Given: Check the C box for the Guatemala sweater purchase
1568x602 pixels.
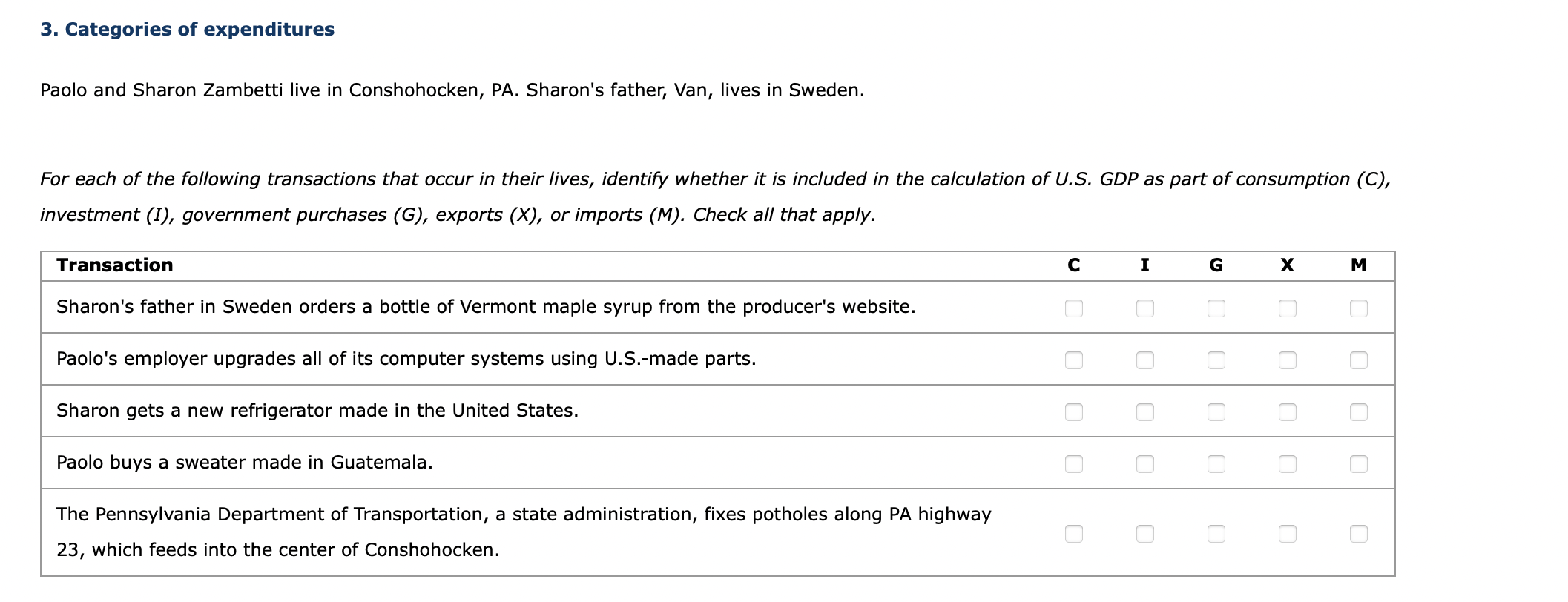Looking at the screenshot, I should click(x=1075, y=464).
